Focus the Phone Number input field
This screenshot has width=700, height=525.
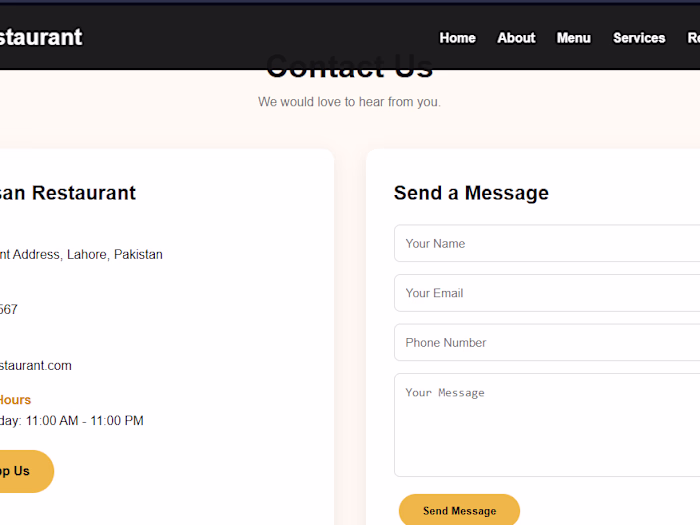[547, 342]
